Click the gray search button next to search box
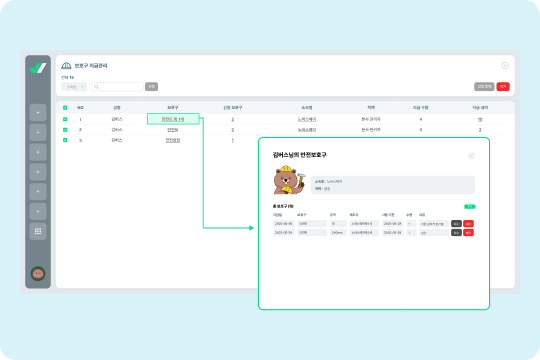The height and width of the screenshot is (360, 540). click(152, 87)
